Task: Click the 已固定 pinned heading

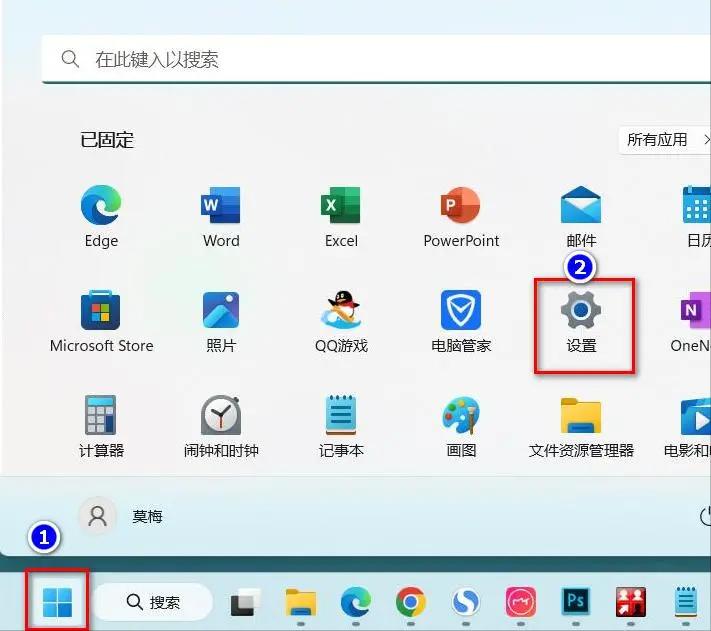Action: point(107,140)
